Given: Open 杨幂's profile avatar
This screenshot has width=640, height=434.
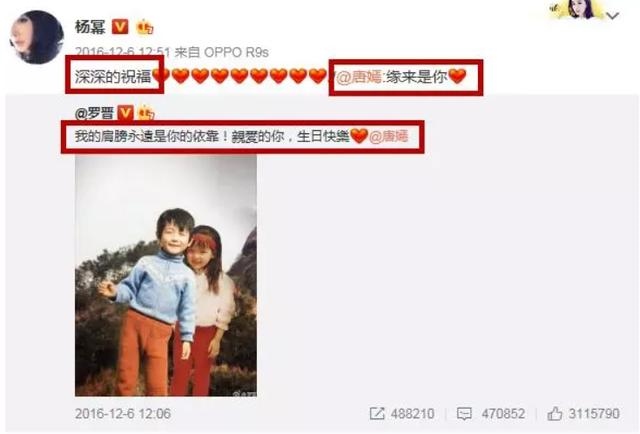Looking at the screenshot, I should 37,37.
